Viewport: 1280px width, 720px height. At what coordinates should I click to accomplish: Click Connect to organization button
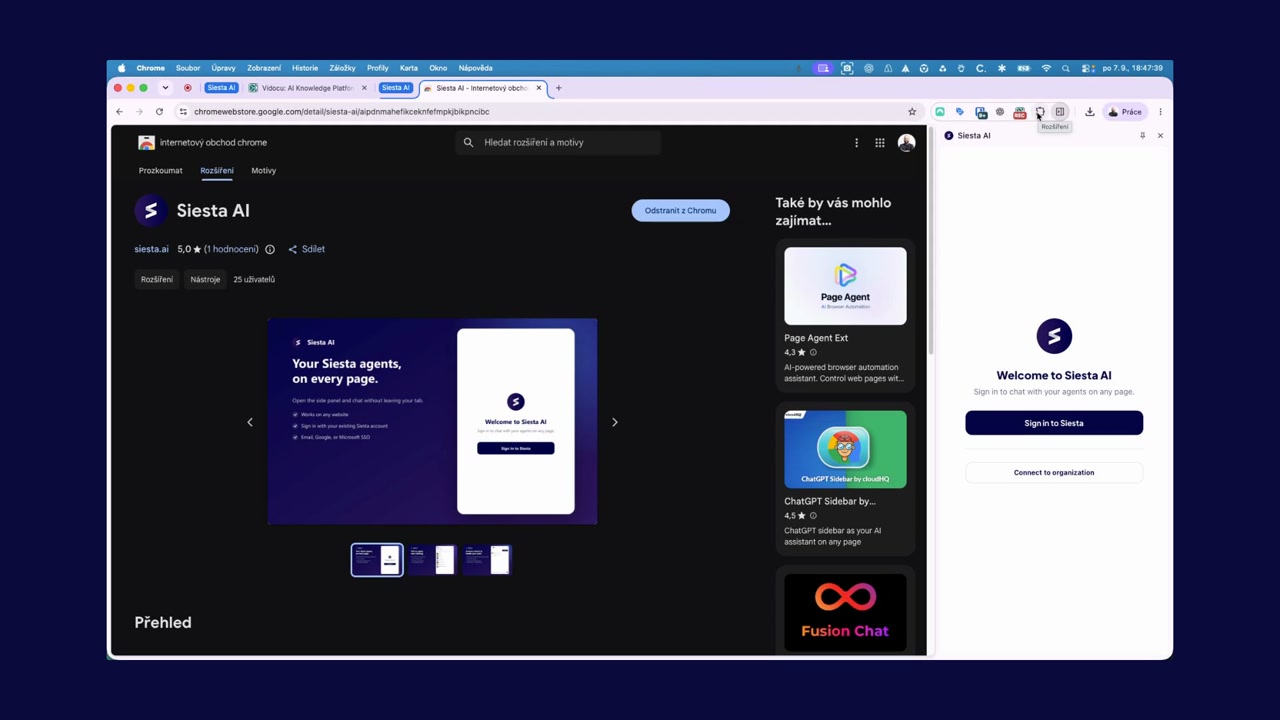tap(1054, 473)
